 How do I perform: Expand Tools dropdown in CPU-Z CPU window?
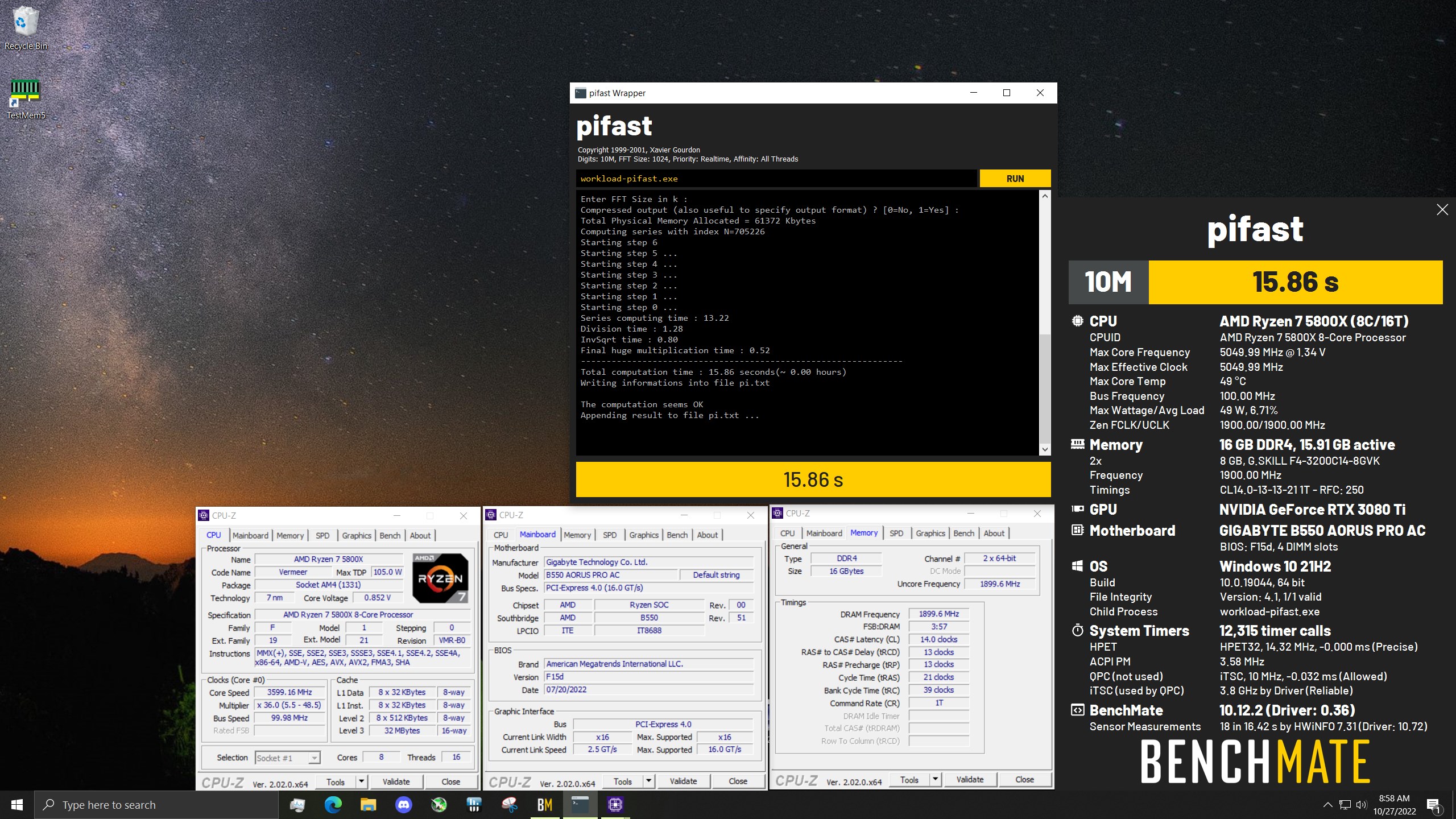(361, 781)
